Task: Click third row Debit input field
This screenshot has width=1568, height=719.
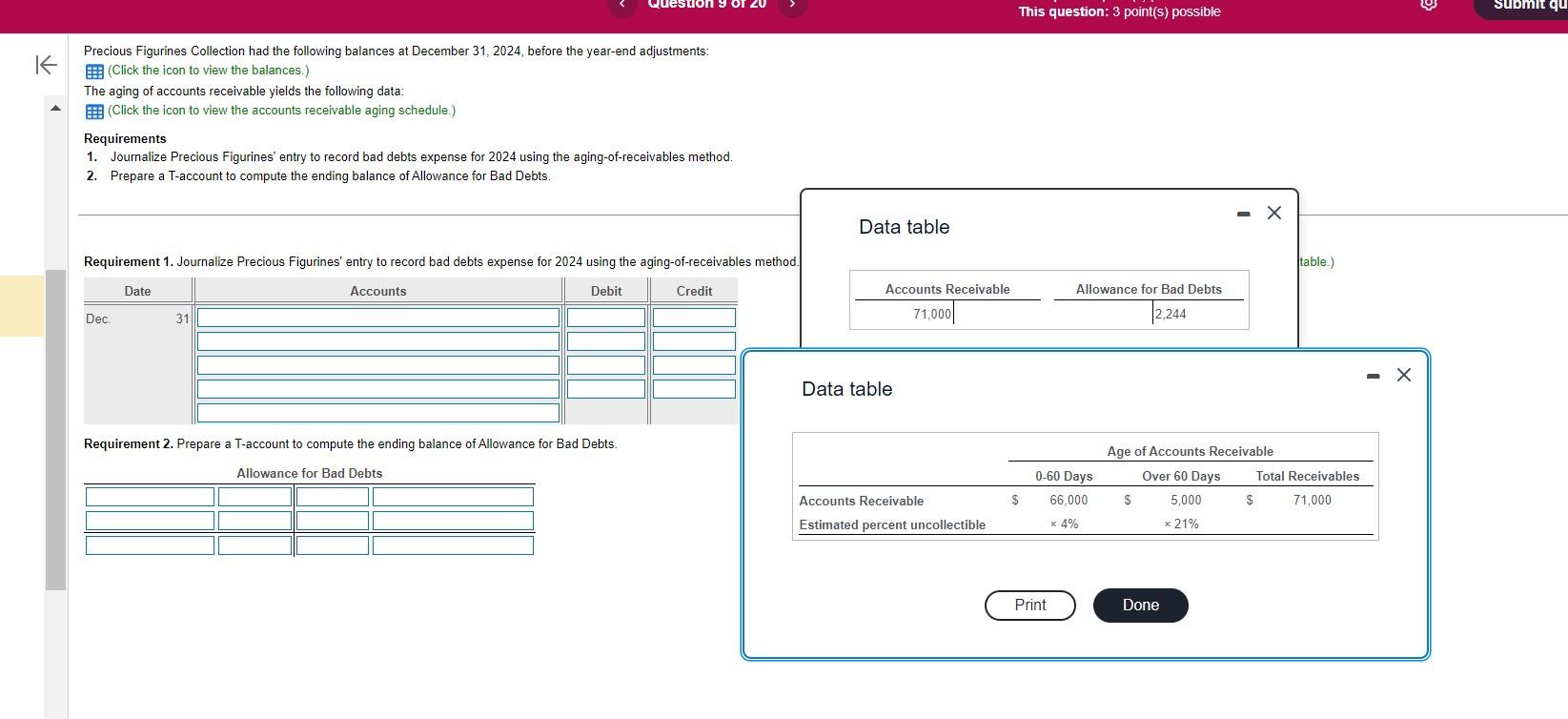Action: 606,365
